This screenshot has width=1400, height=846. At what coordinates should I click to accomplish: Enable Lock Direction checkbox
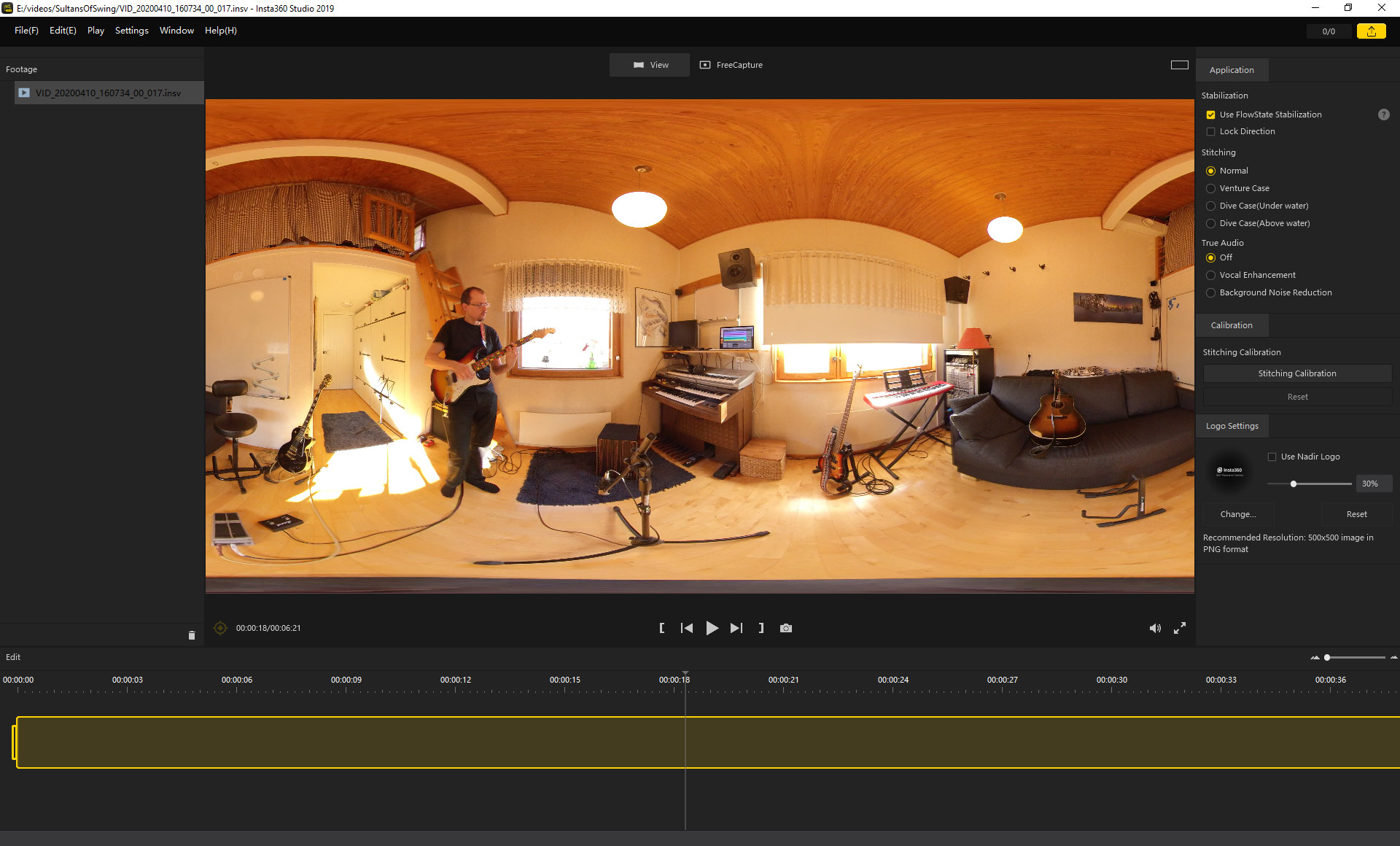click(x=1210, y=131)
